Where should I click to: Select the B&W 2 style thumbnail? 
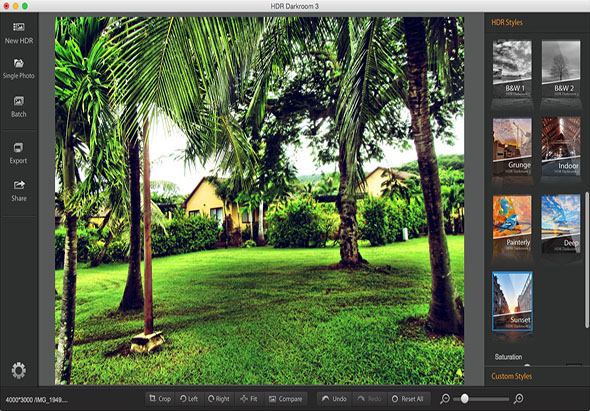pos(561,68)
